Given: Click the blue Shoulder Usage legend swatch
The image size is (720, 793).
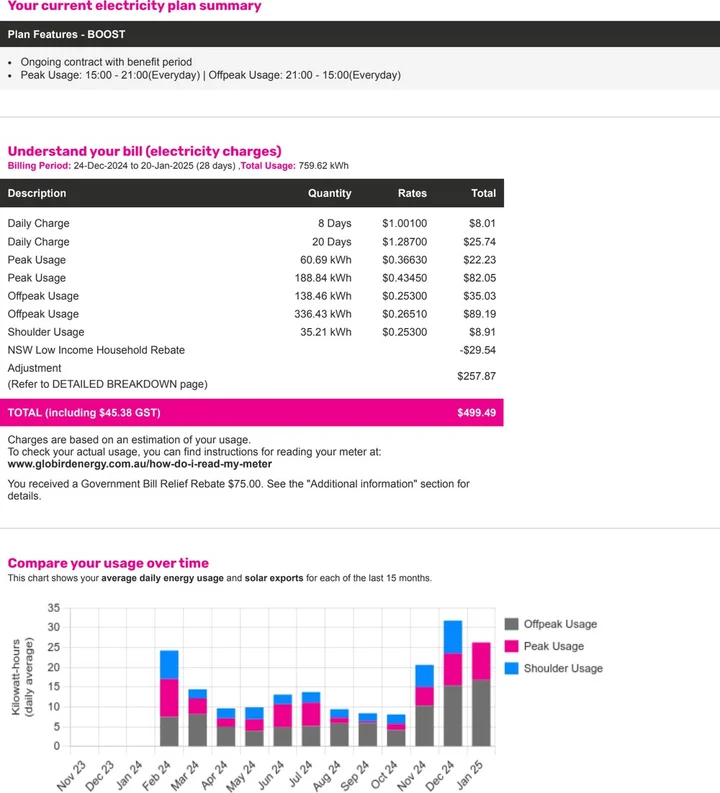Looking at the screenshot, I should [511, 668].
